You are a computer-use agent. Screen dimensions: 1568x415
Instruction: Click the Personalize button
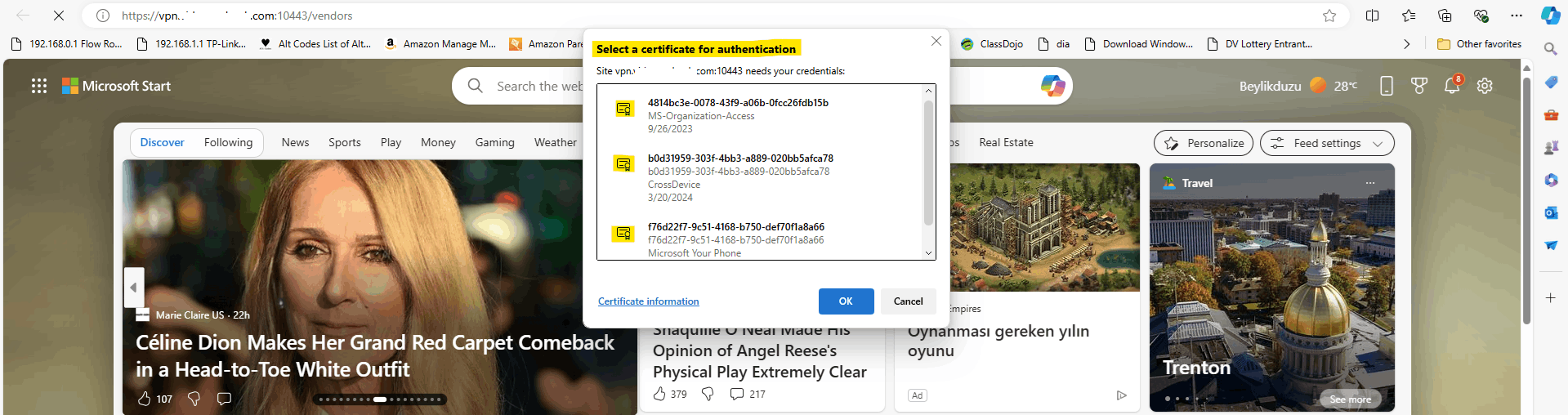pos(1204,143)
